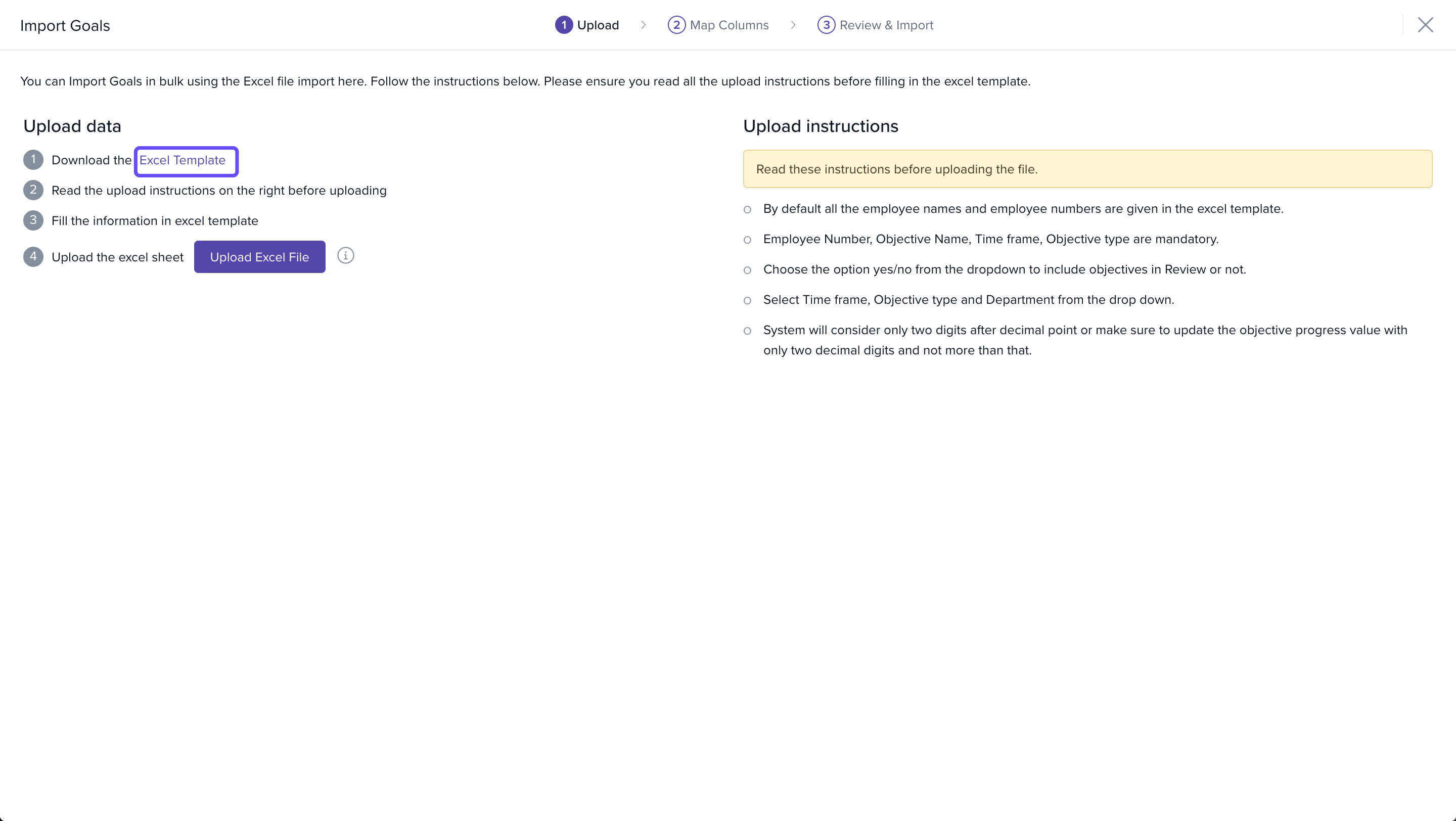Viewport: 1456px width, 821px height.
Task: Click the gray number 3 step badge
Action: (x=33, y=220)
